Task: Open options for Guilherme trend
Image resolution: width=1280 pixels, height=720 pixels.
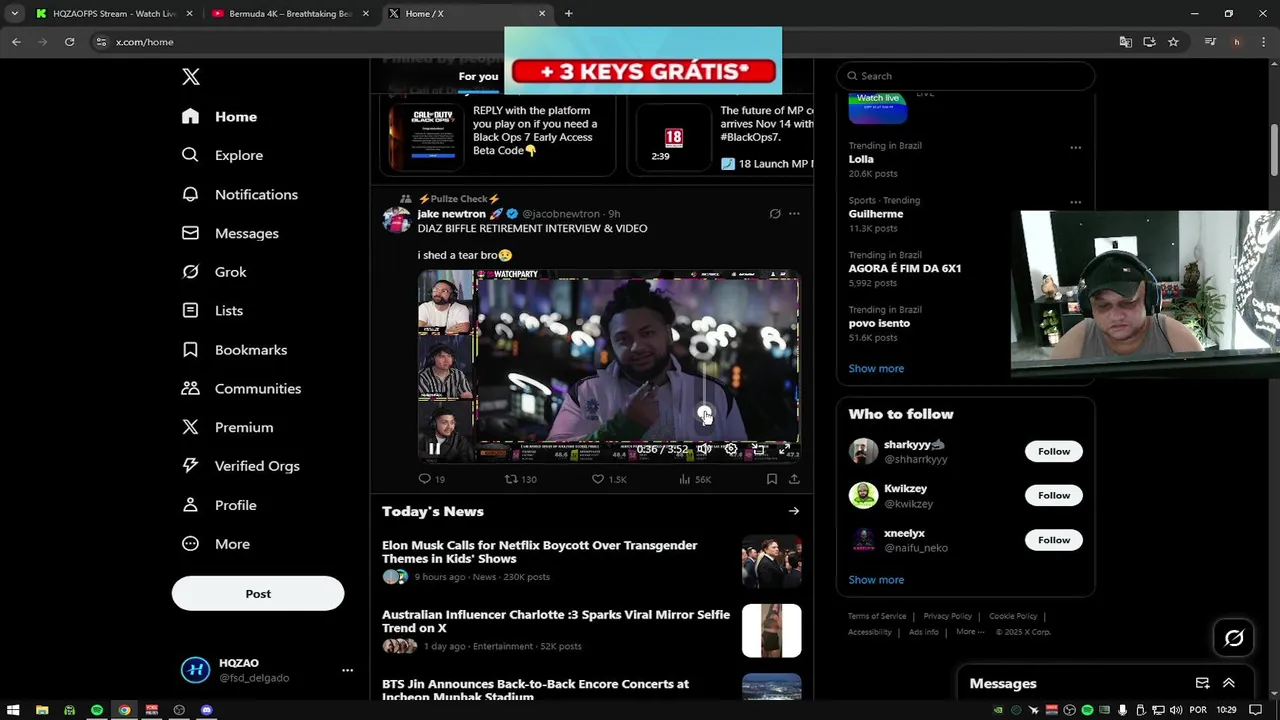Action: click(x=1076, y=202)
